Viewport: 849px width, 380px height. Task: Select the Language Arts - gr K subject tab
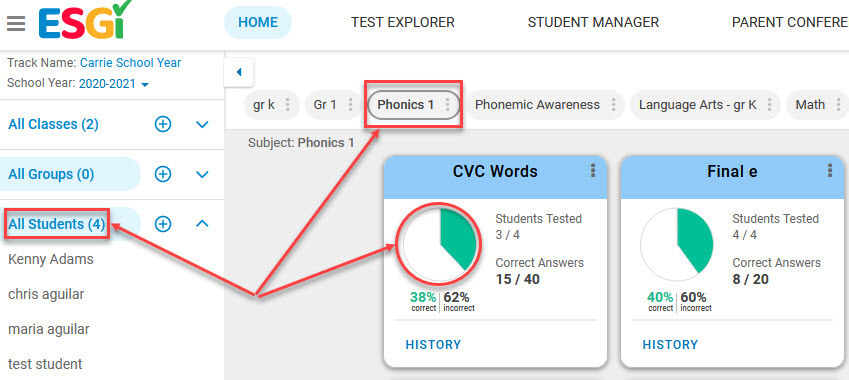point(698,105)
